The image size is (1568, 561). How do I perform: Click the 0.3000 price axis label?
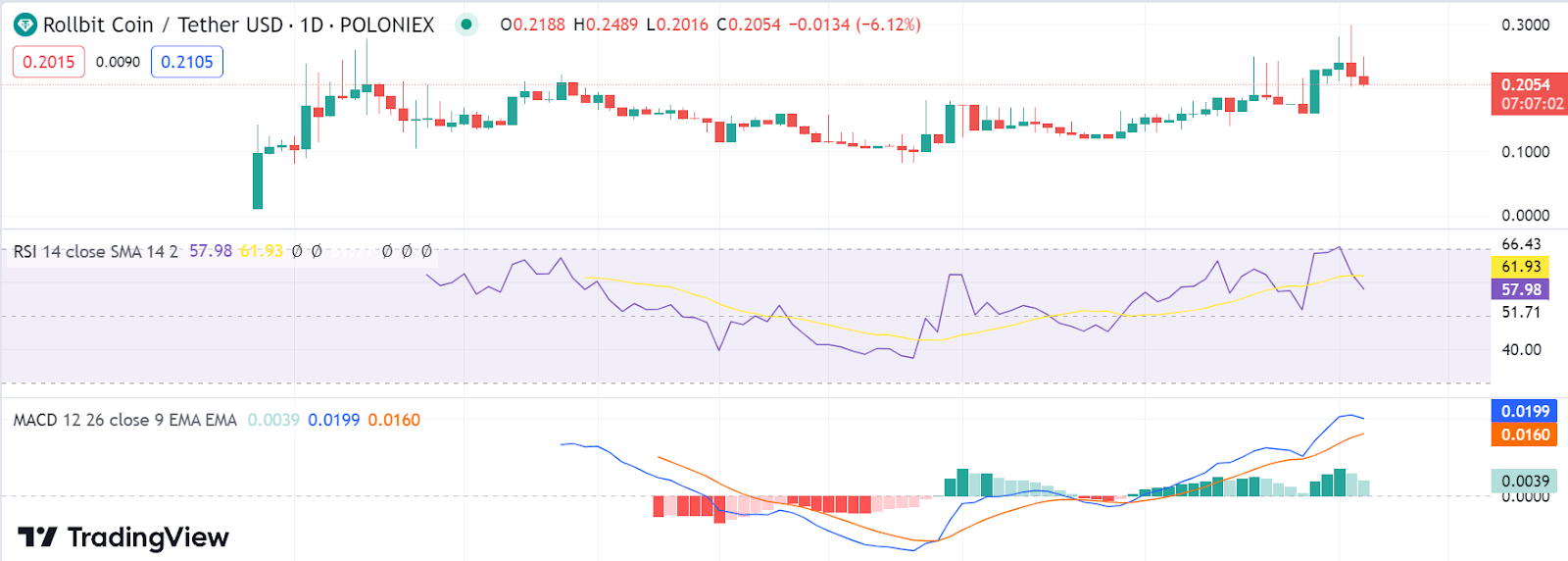click(1526, 25)
